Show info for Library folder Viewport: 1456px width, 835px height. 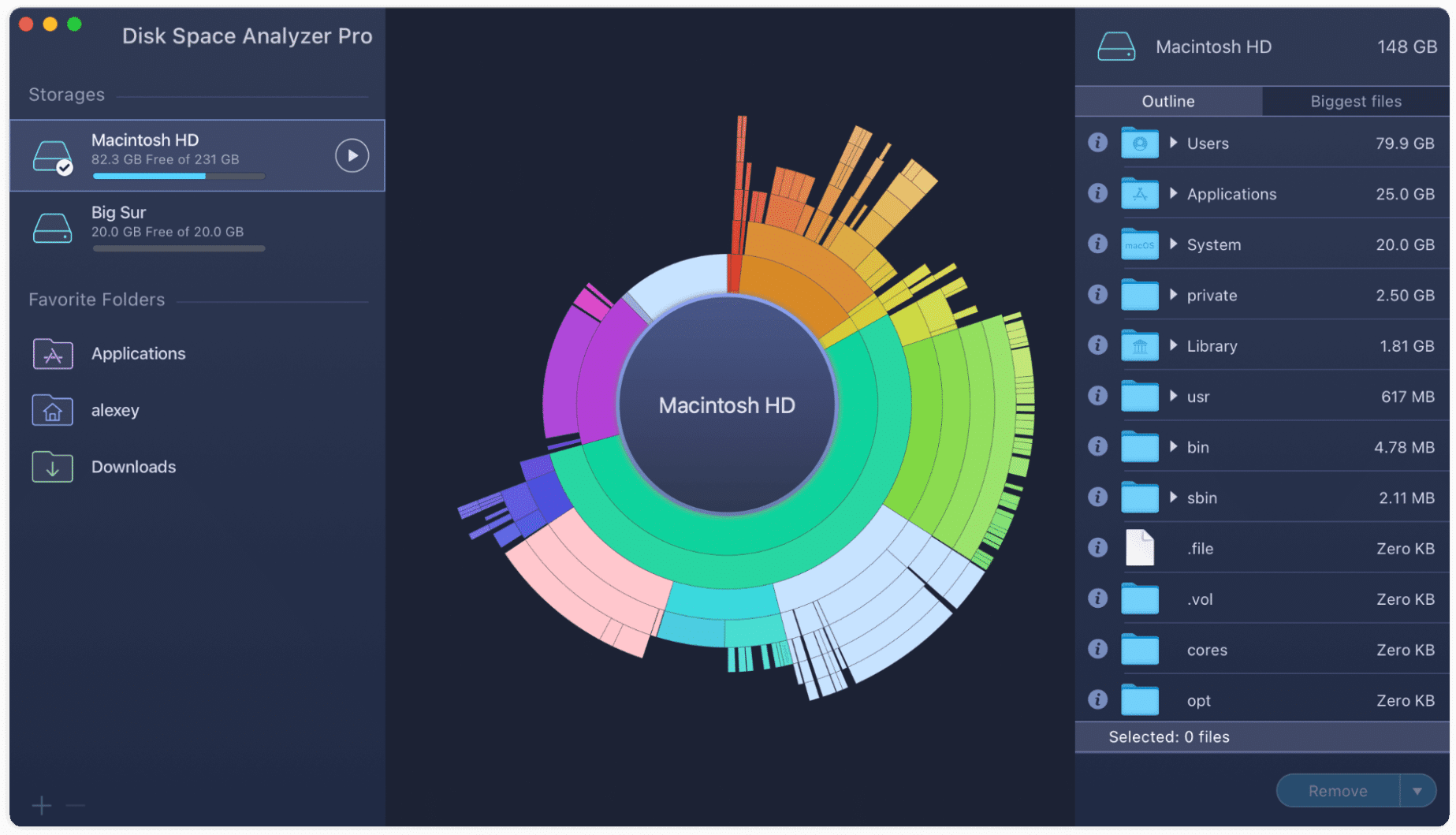coord(1097,345)
